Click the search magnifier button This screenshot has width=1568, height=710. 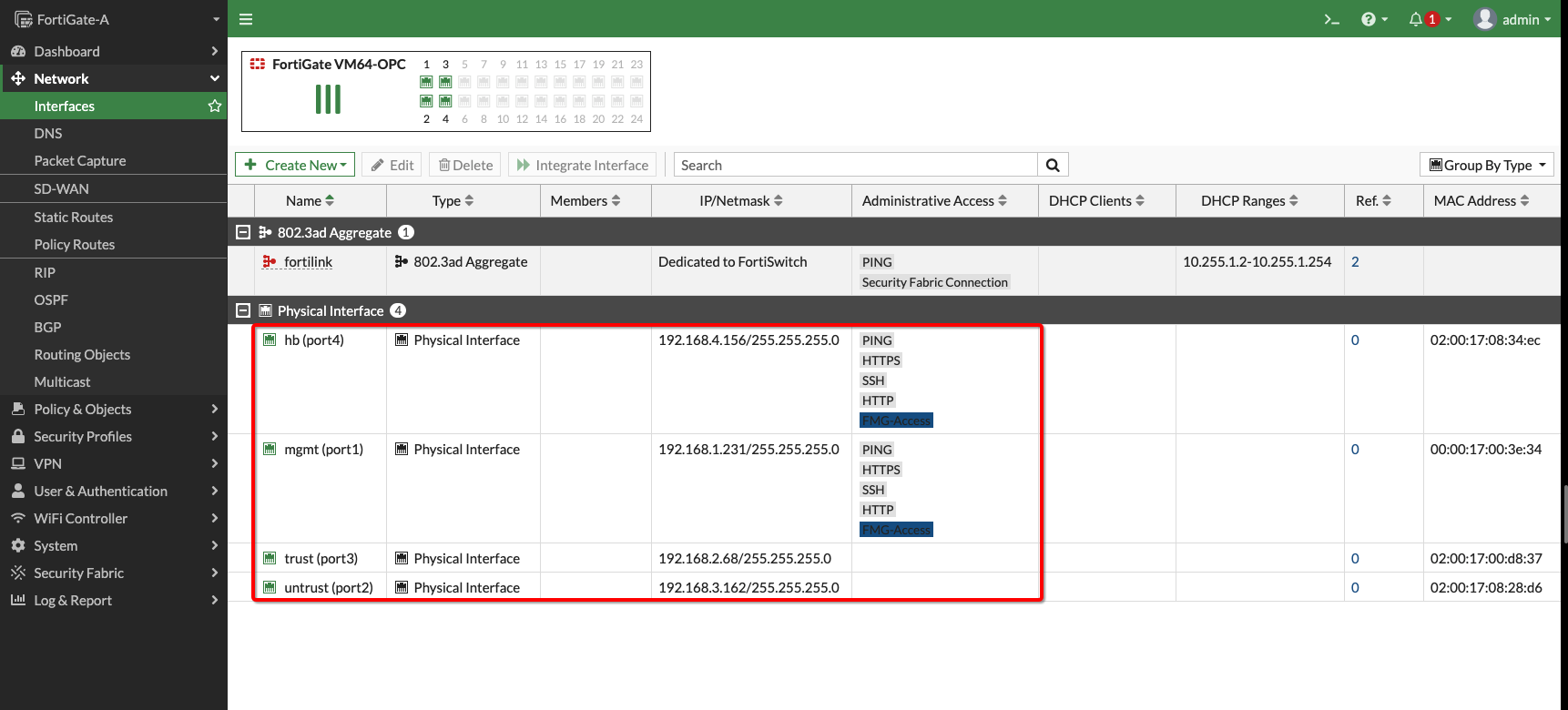click(1053, 165)
